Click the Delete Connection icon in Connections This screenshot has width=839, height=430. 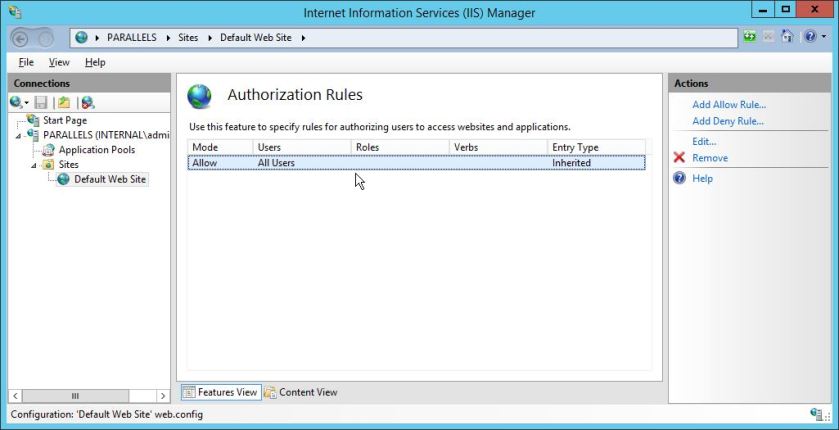[88, 102]
